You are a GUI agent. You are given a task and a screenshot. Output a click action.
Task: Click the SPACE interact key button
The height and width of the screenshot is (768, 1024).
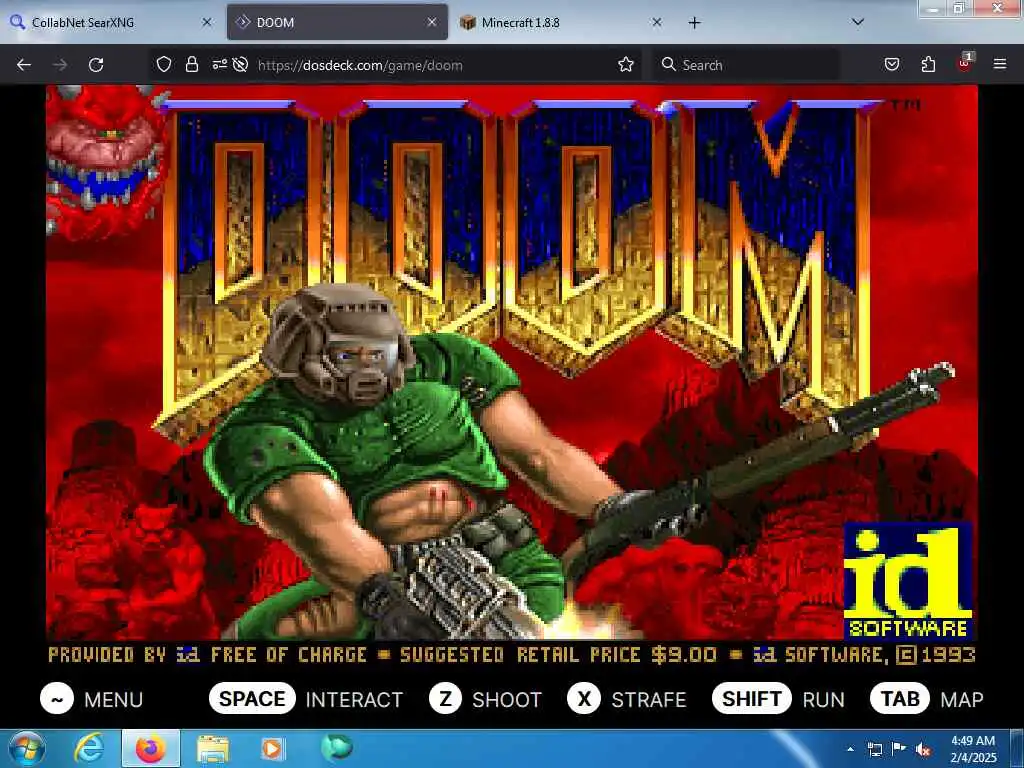point(252,699)
